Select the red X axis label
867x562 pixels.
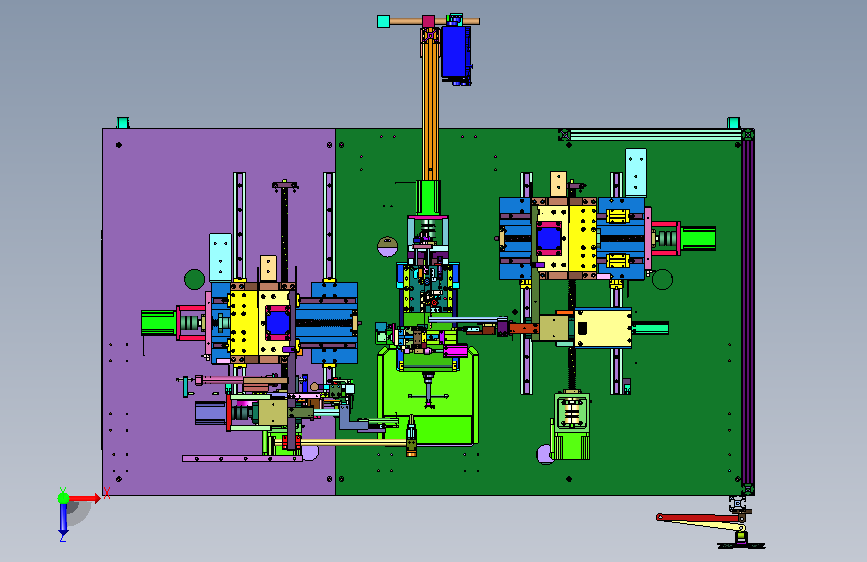point(107,493)
